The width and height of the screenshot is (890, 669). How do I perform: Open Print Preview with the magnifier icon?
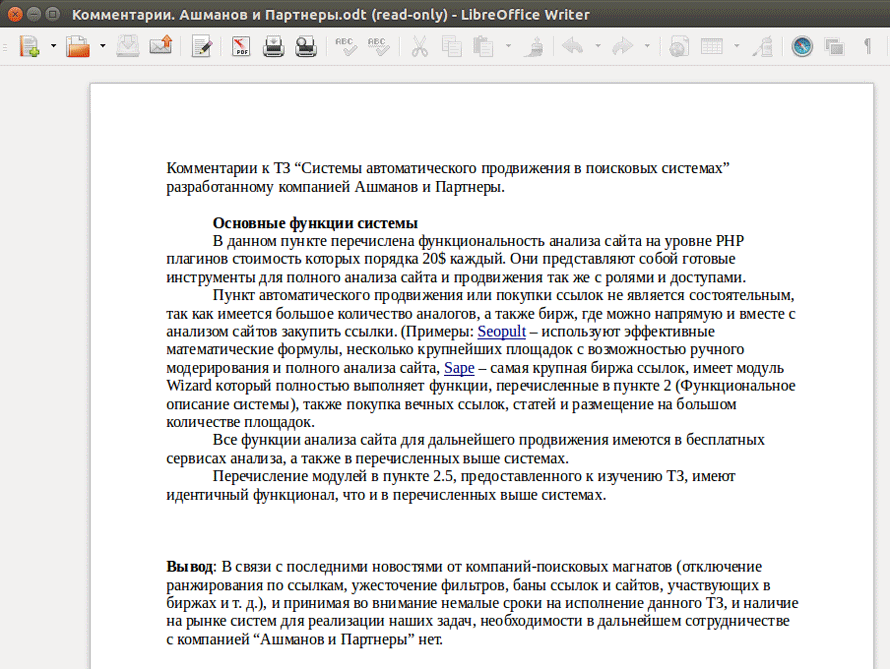tap(306, 46)
